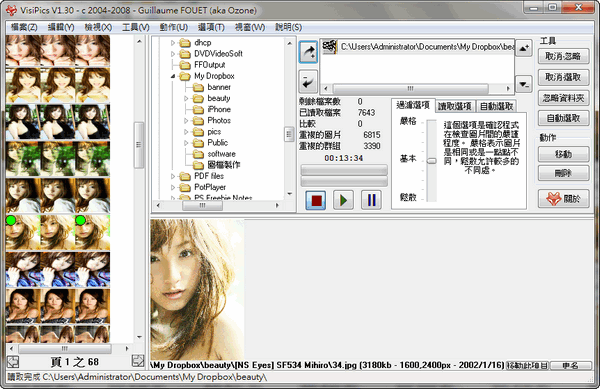Click the 鬆散 label on filter slider
This screenshot has width=600, height=389.
[x=408, y=197]
